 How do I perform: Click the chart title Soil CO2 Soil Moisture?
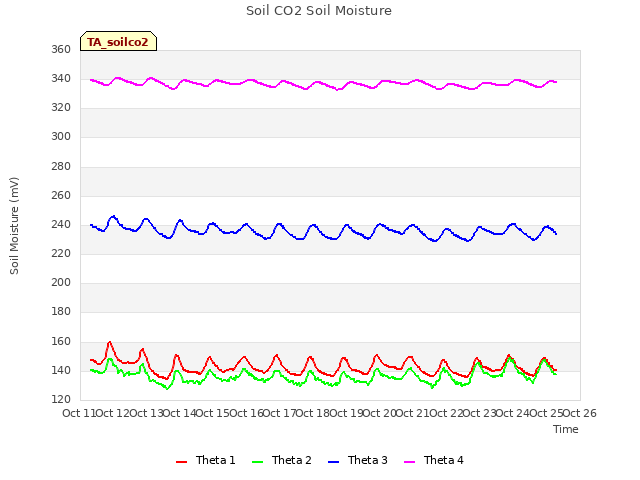coord(319,11)
